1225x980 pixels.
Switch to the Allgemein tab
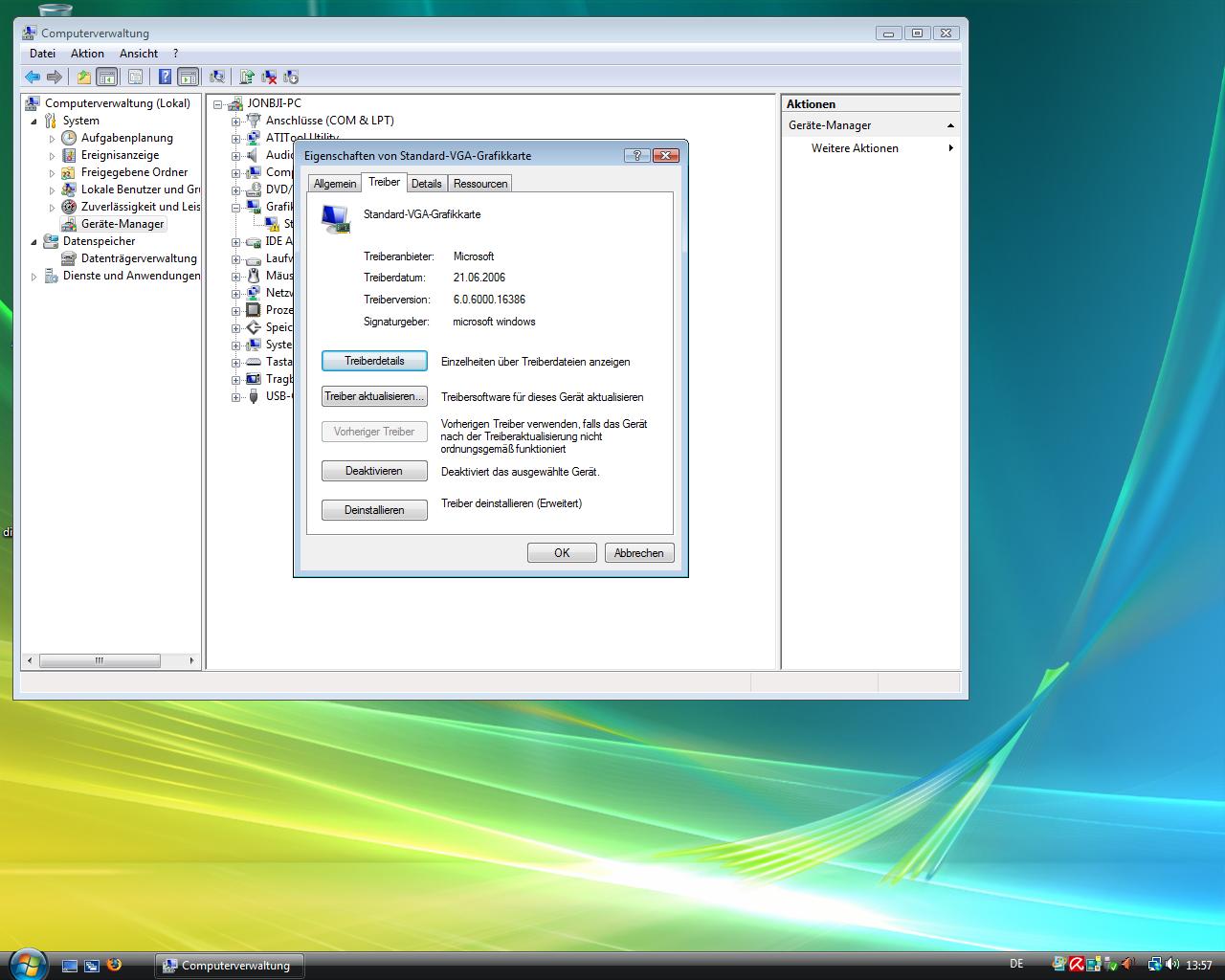coord(335,184)
